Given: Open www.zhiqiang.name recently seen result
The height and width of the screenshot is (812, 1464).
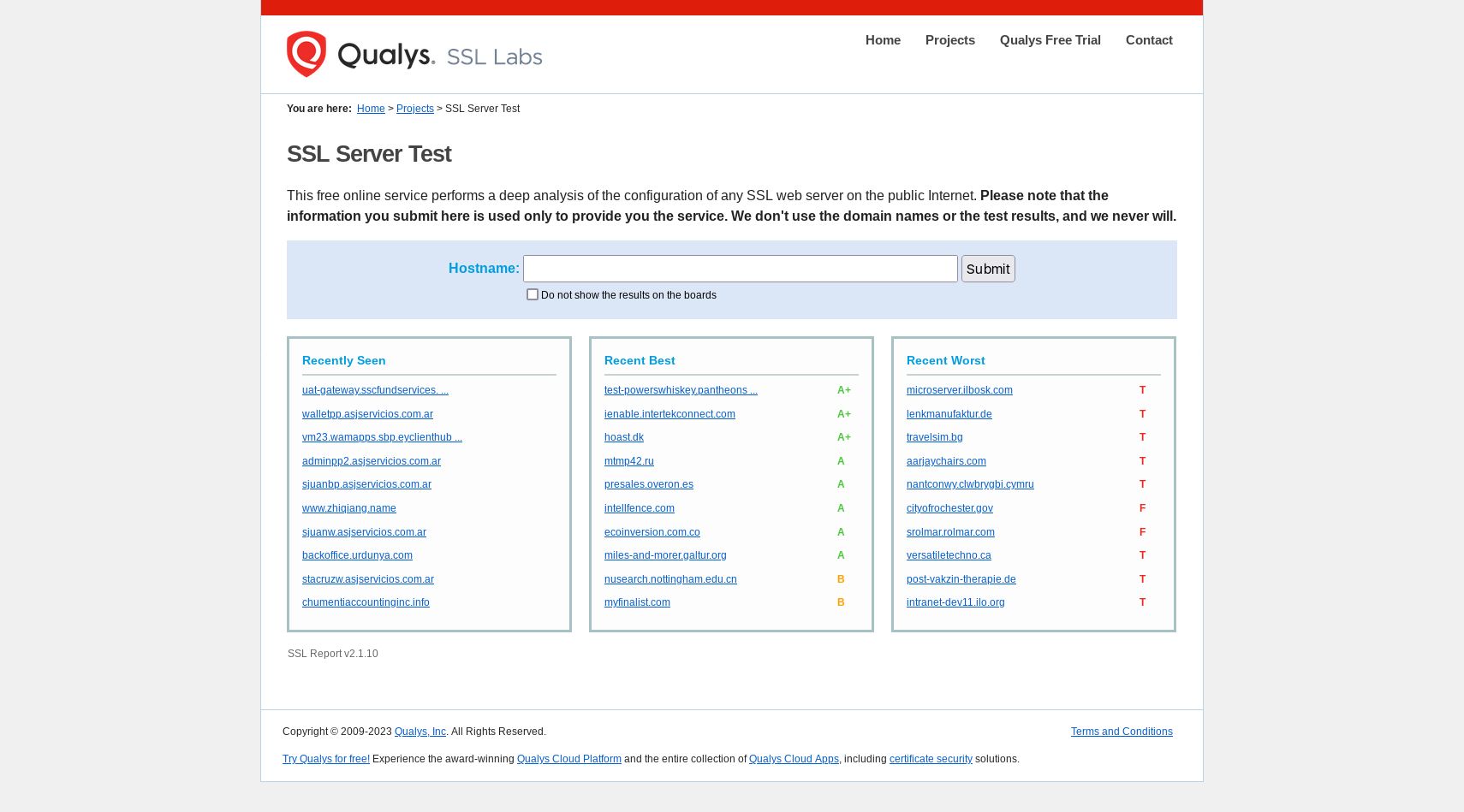Looking at the screenshot, I should click(x=348, y=508).
